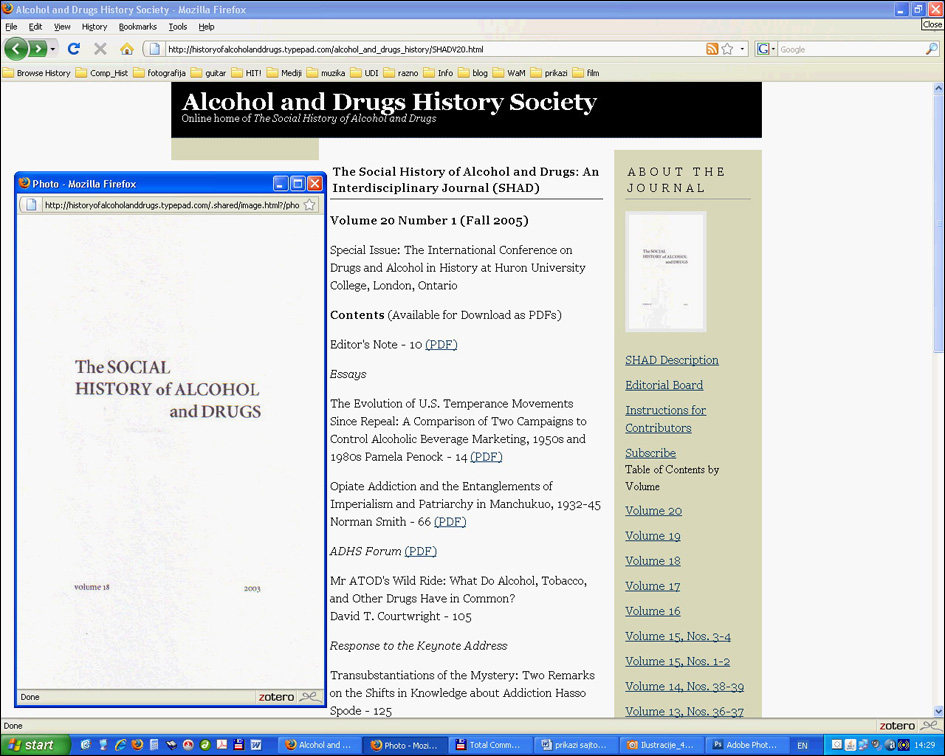Go back with the green Back arrow

15,48
